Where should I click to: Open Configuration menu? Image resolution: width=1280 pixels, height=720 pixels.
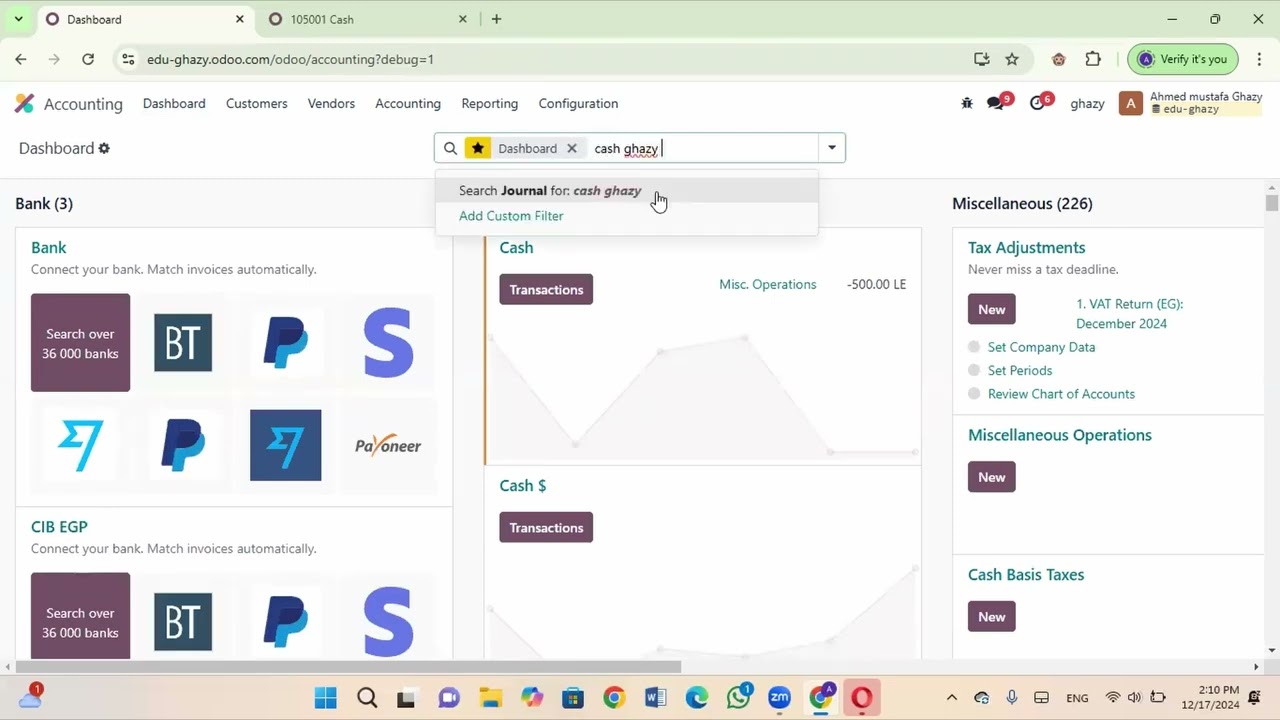coord(578,103)
